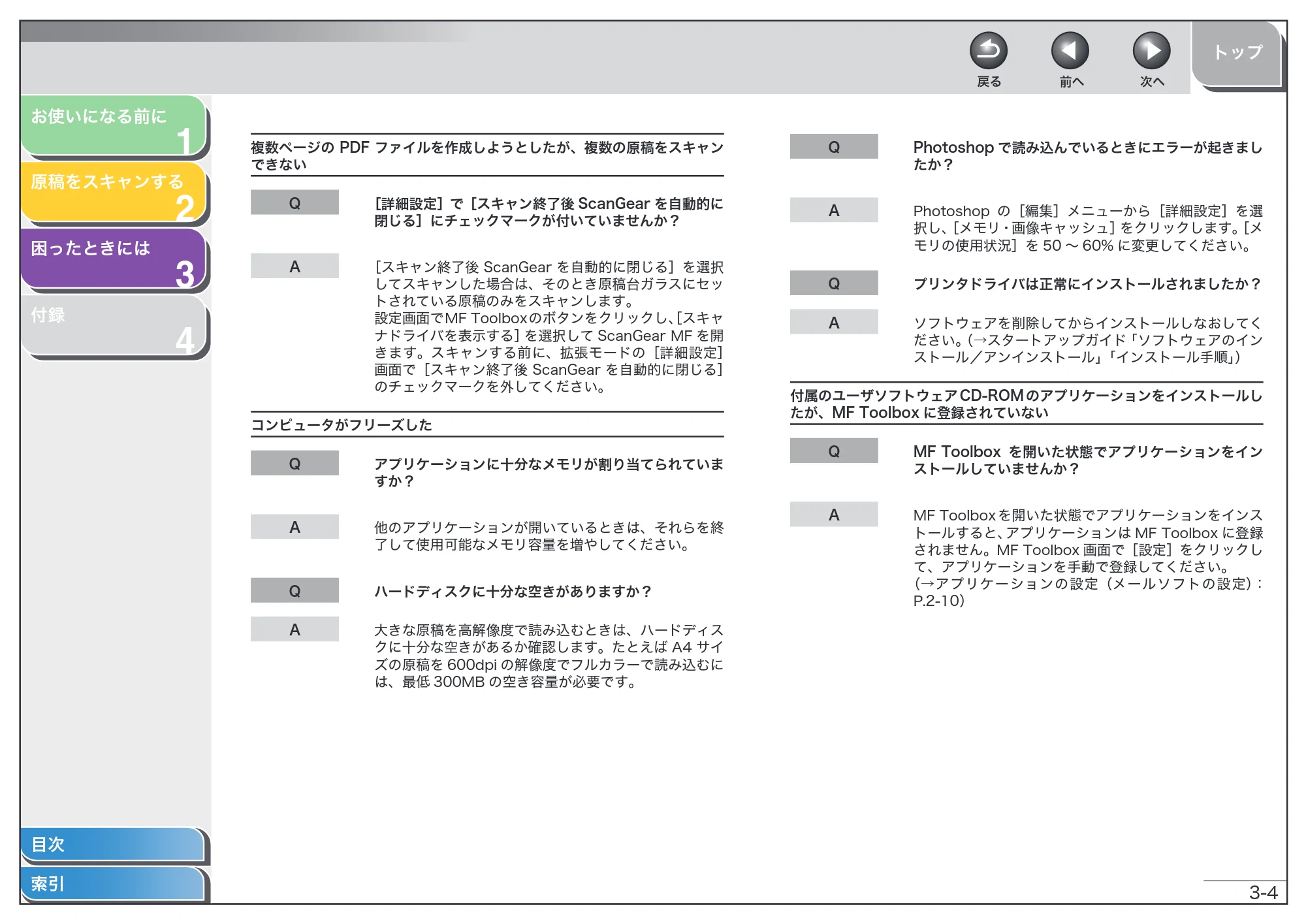1306x924 pixels.
Task: Open chapter 2 原稿をスキャンする tab
Action: point(114,192)
